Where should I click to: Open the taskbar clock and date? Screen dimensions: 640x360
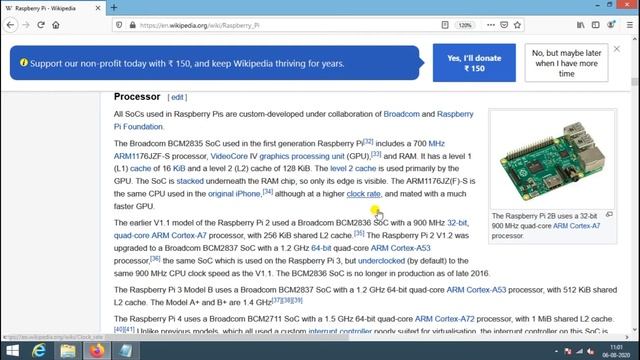click(x=616, y=351)
